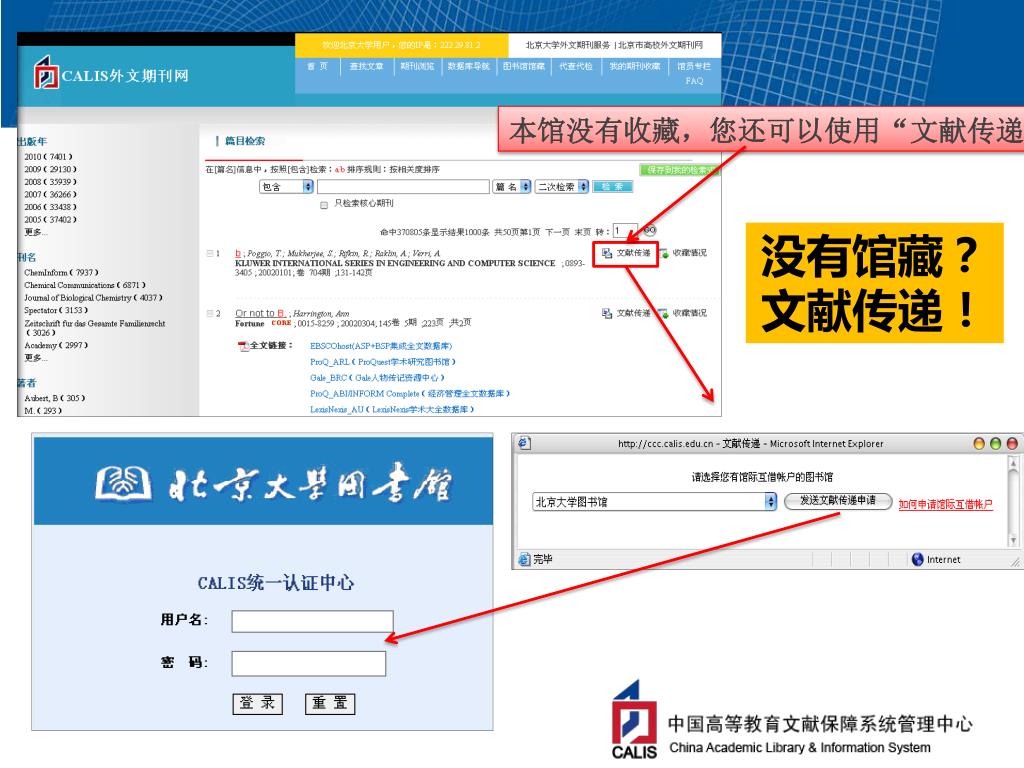Filter by journal ChemInform (7937)
This screenshot has width=1024, height=768.
pyautogui.click(x=61, y=272)
